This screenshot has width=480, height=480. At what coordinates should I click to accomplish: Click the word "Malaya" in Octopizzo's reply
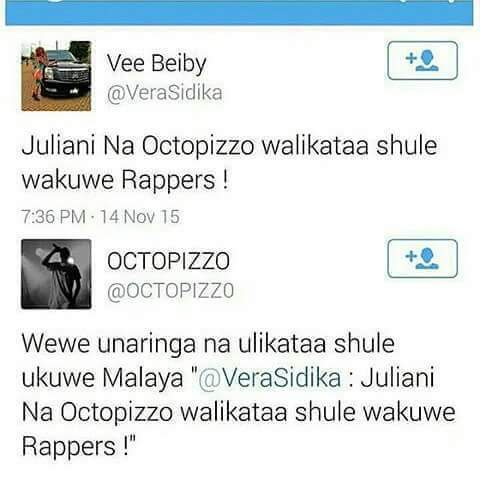click(x=143, y=379)
